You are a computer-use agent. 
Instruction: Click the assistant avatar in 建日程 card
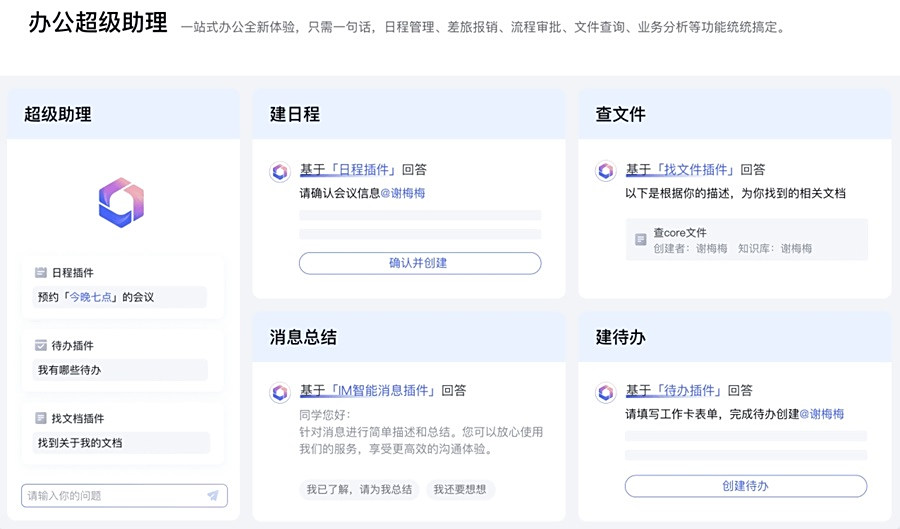click(x=280, y=171)
